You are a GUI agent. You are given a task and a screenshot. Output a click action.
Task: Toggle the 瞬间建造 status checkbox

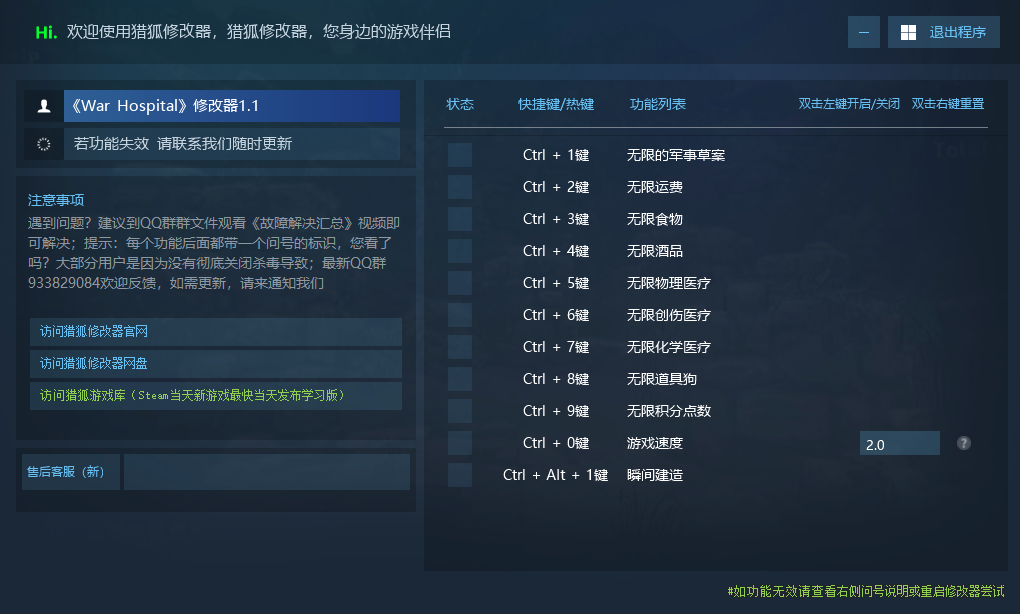460,475
